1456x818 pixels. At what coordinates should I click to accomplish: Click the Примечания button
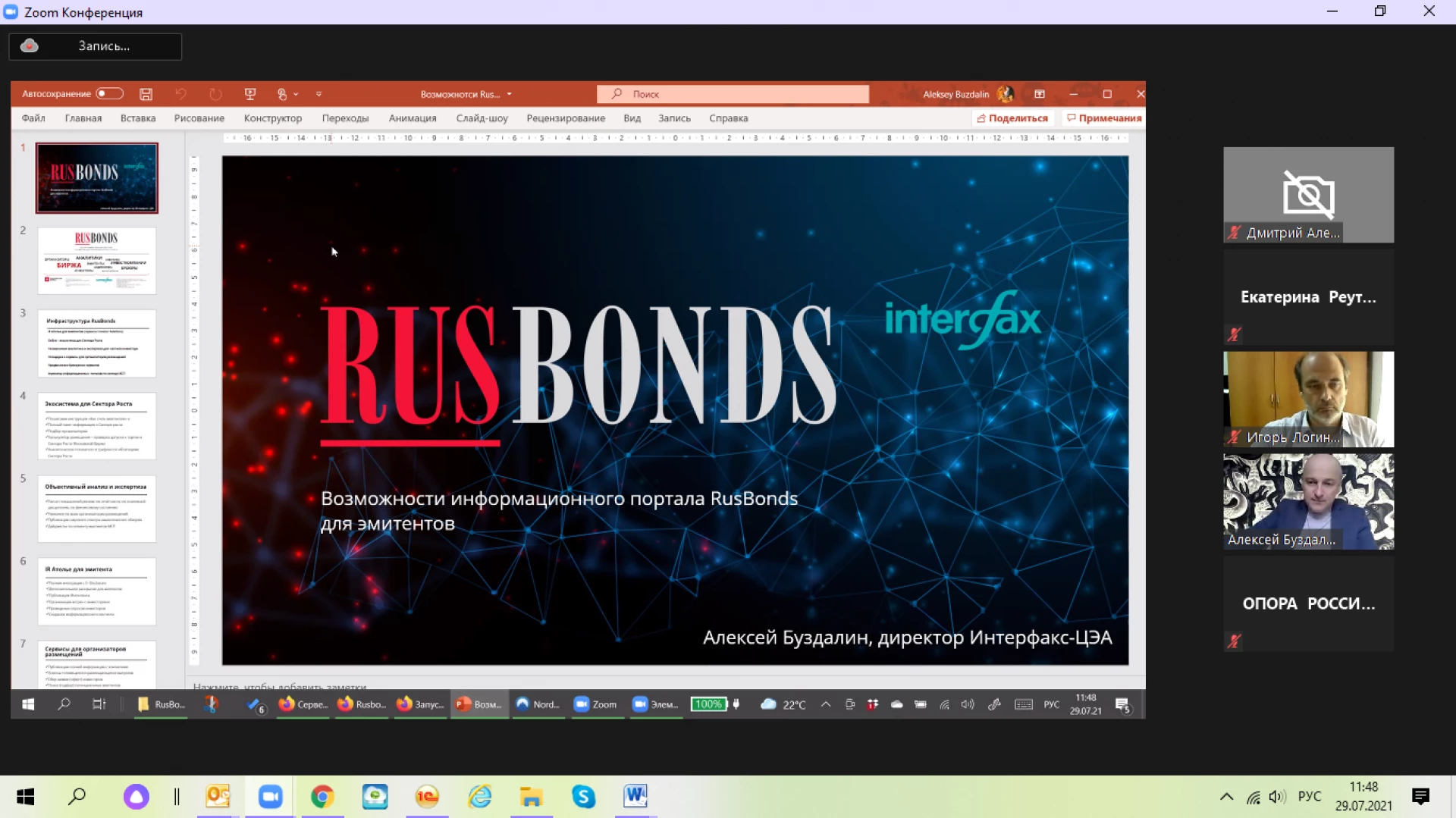pos(1104,118)
